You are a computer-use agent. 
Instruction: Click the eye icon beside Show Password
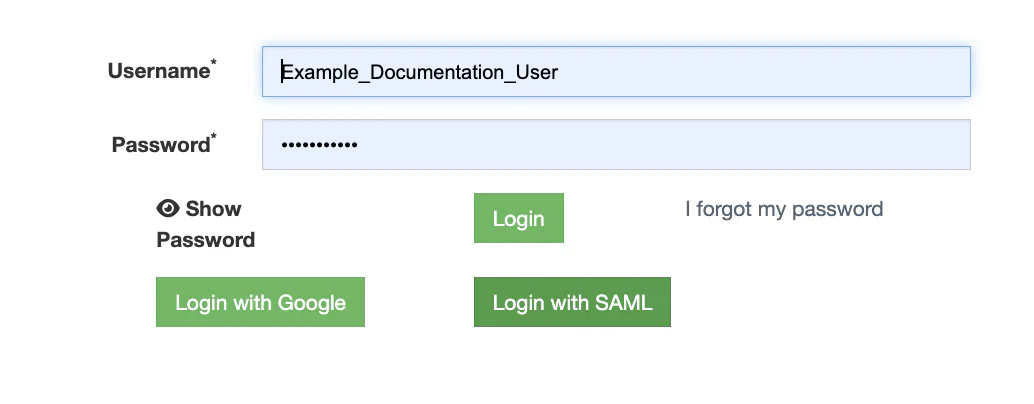168,208
